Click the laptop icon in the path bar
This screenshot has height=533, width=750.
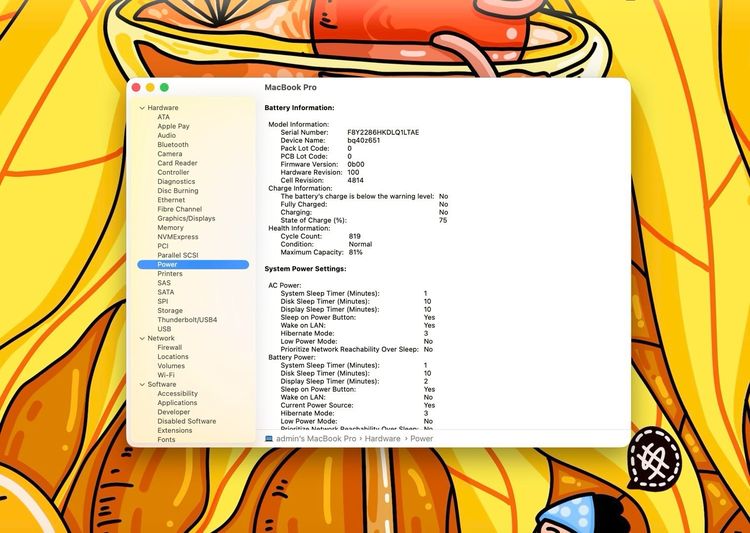point(269,439)
